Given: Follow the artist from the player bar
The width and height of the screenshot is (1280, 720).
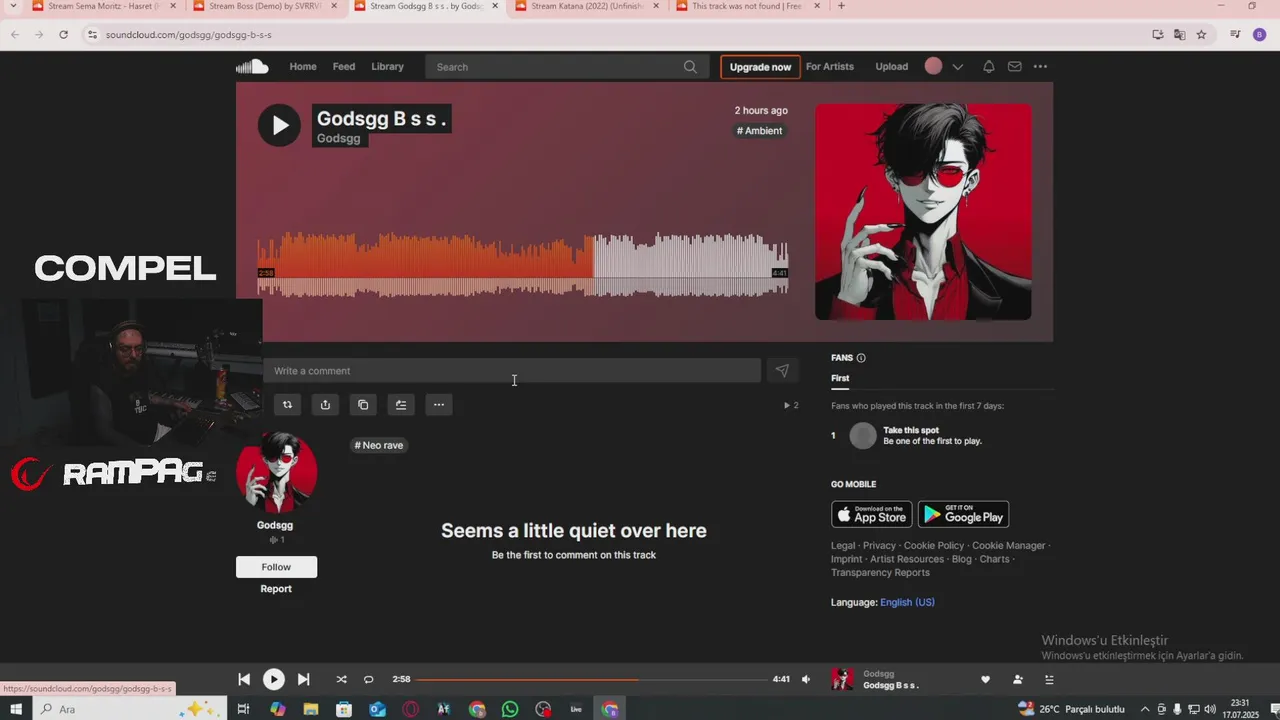Looking at the screenshot, I should coord(1017,679).
